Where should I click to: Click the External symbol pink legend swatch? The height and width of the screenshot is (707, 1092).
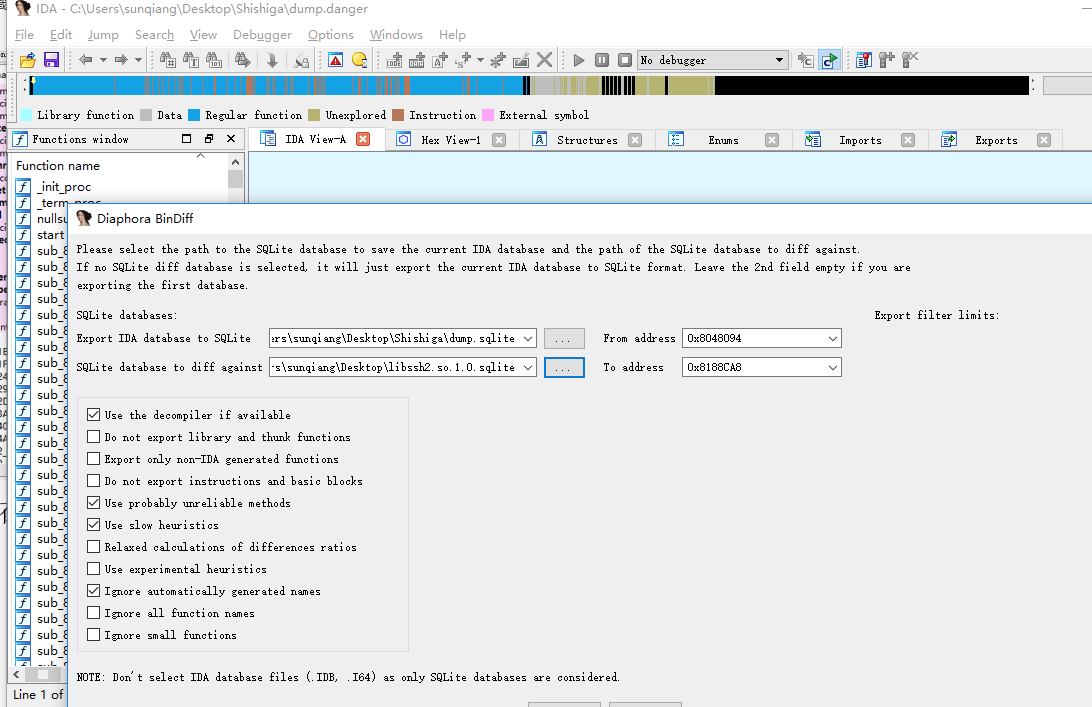pos(488,115)
